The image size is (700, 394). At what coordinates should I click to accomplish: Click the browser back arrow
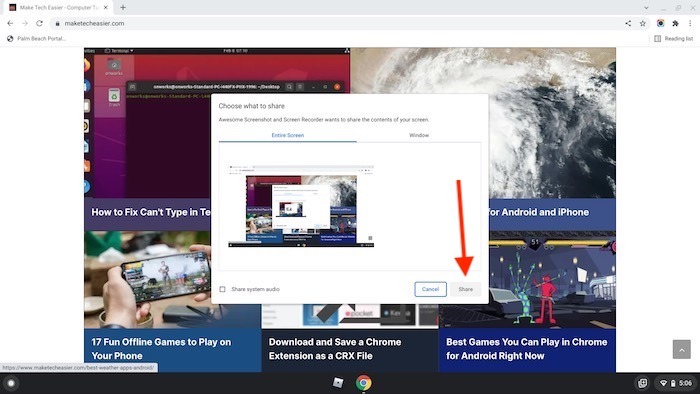(10, 23)
